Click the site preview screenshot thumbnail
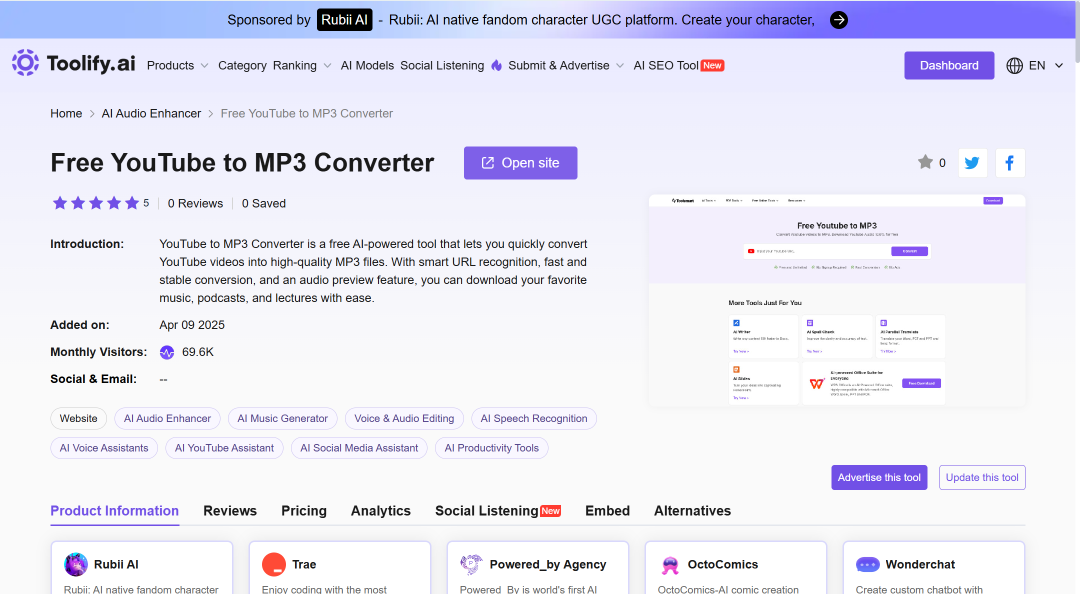The width and height of the screenshot is (1080, 594). (x=837, y=300)
